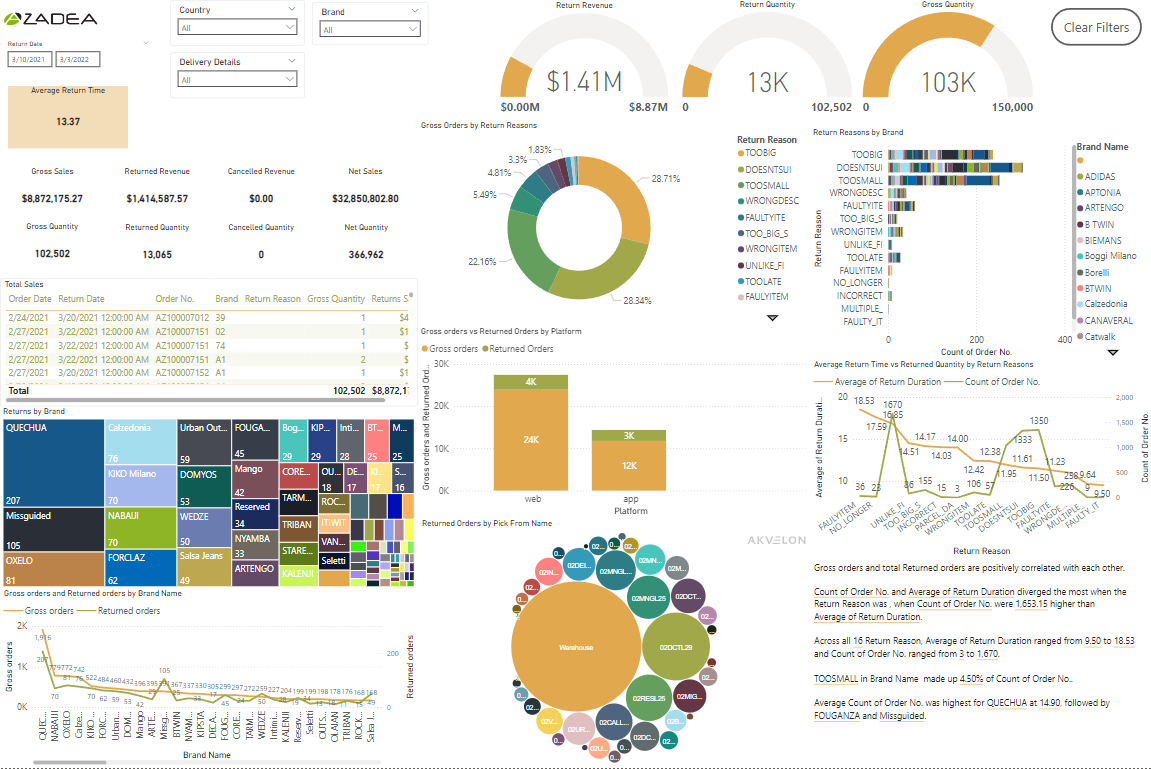This screenshot has height=769, width=1151.
Task: Open the Country dropdown list
Action: click(237, 27)
